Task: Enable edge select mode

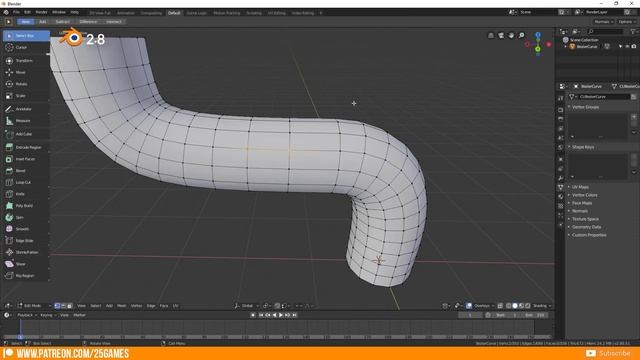Action: pos(63,306)
